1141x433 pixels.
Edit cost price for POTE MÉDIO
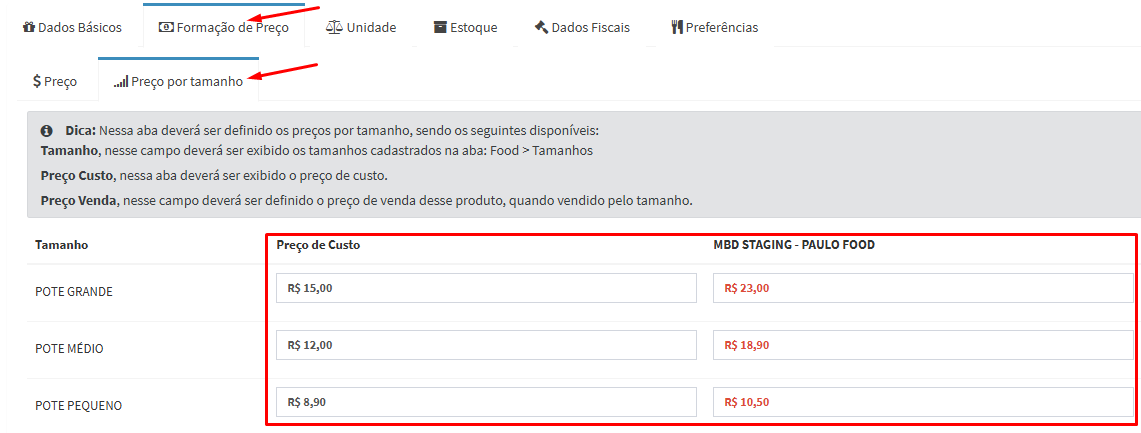click(x=486, y=345)
